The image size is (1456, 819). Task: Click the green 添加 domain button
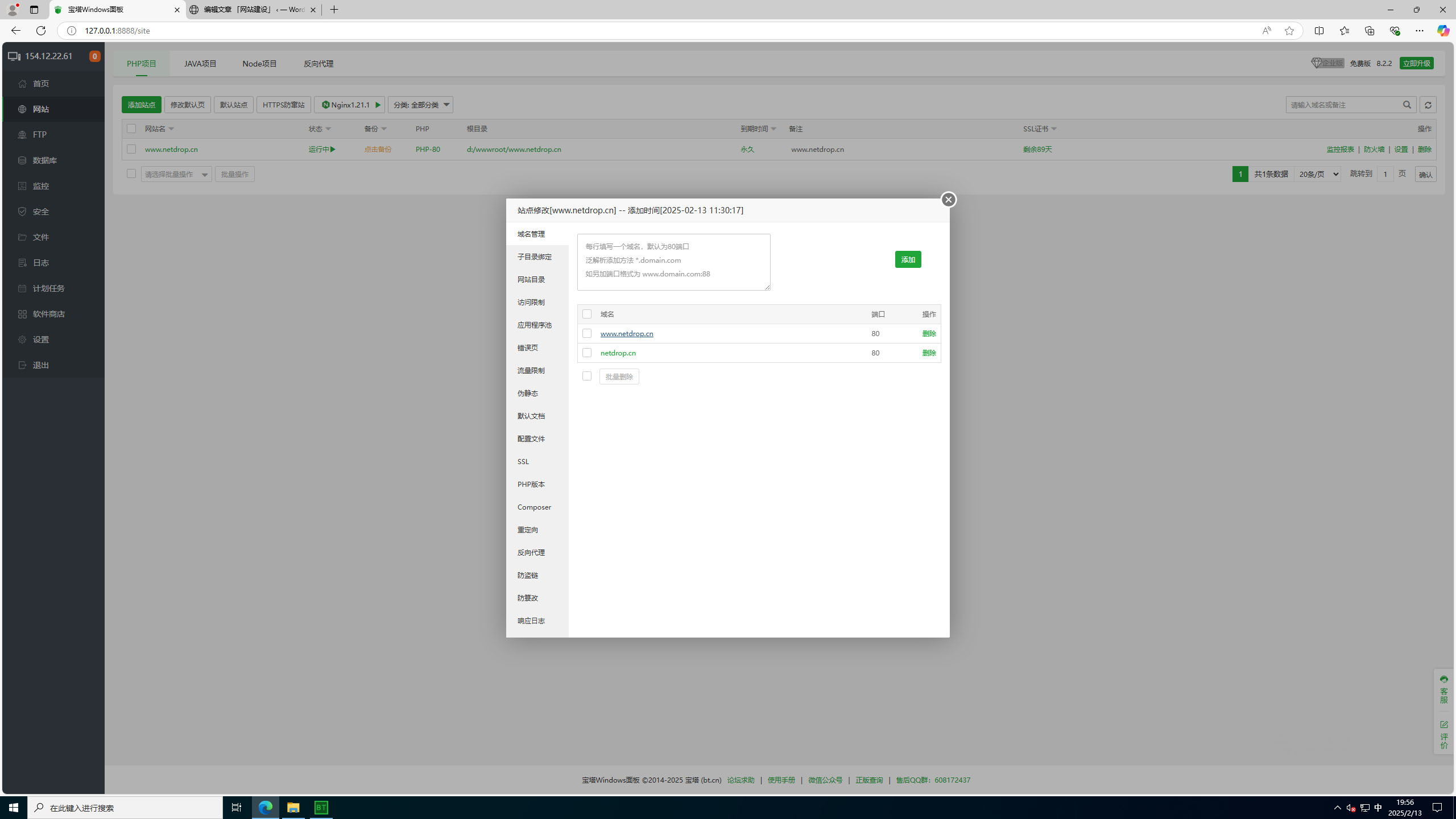point(908,259)
